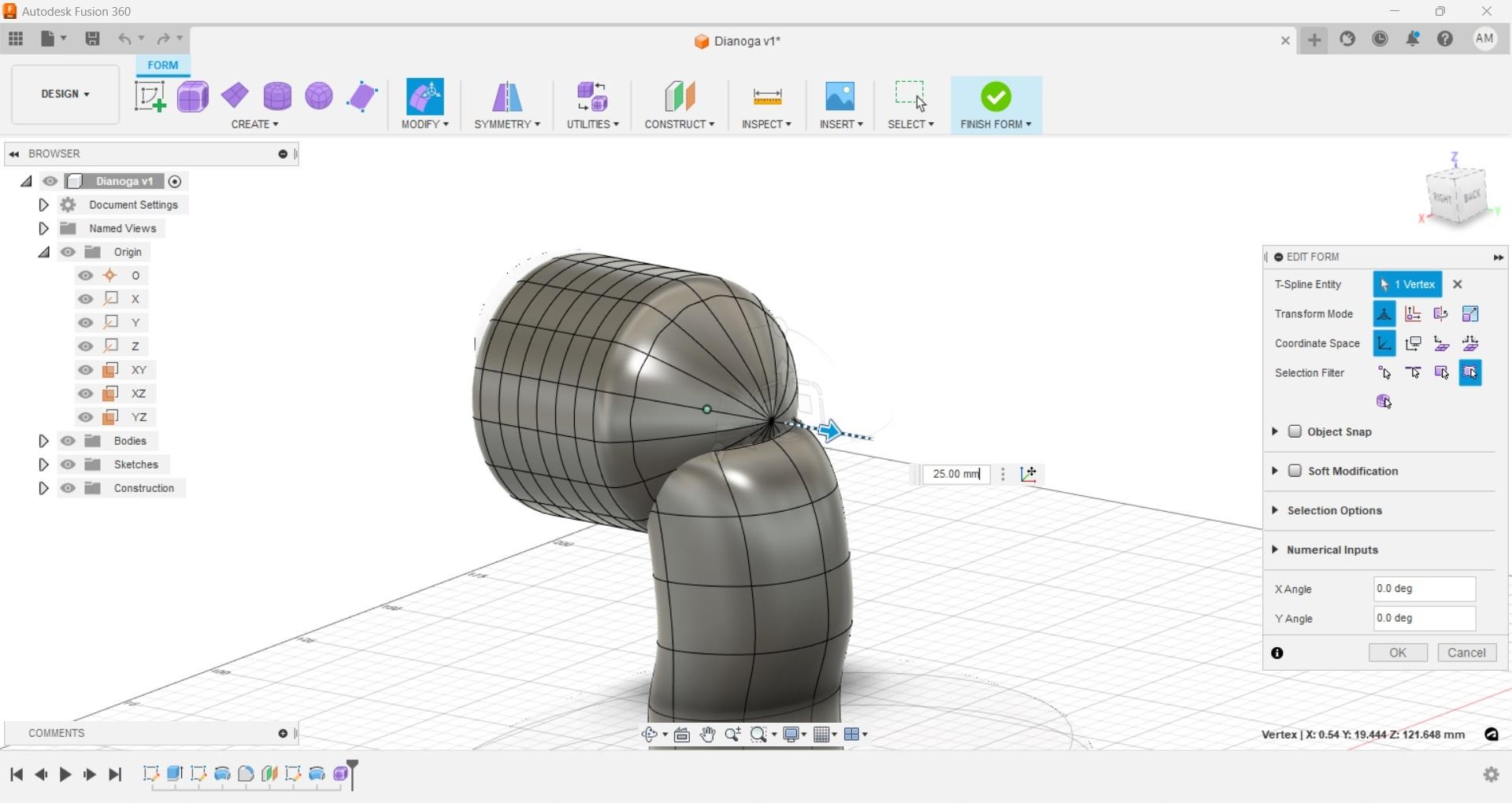Open the DESIGN workspace dropdown
The height and width of the screenshot is (803, 1512).
pos(64,94)
